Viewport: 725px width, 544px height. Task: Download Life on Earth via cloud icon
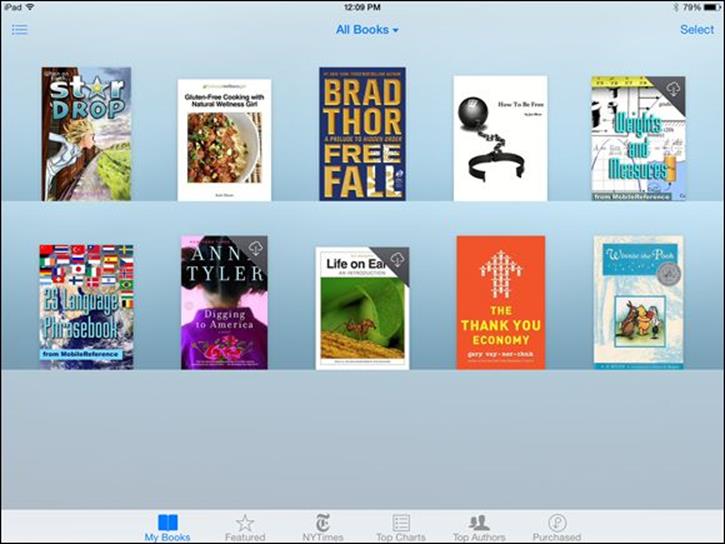pos(397,259)
